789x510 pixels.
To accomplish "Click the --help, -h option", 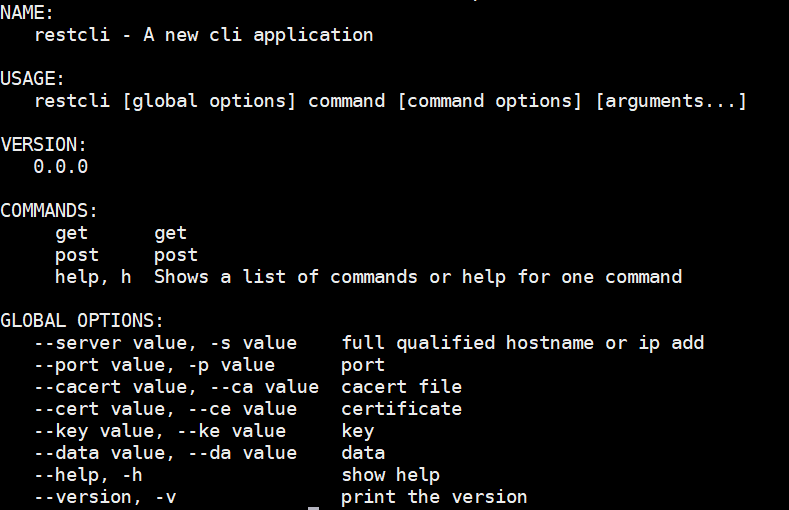I will click(x=88, y=475).
